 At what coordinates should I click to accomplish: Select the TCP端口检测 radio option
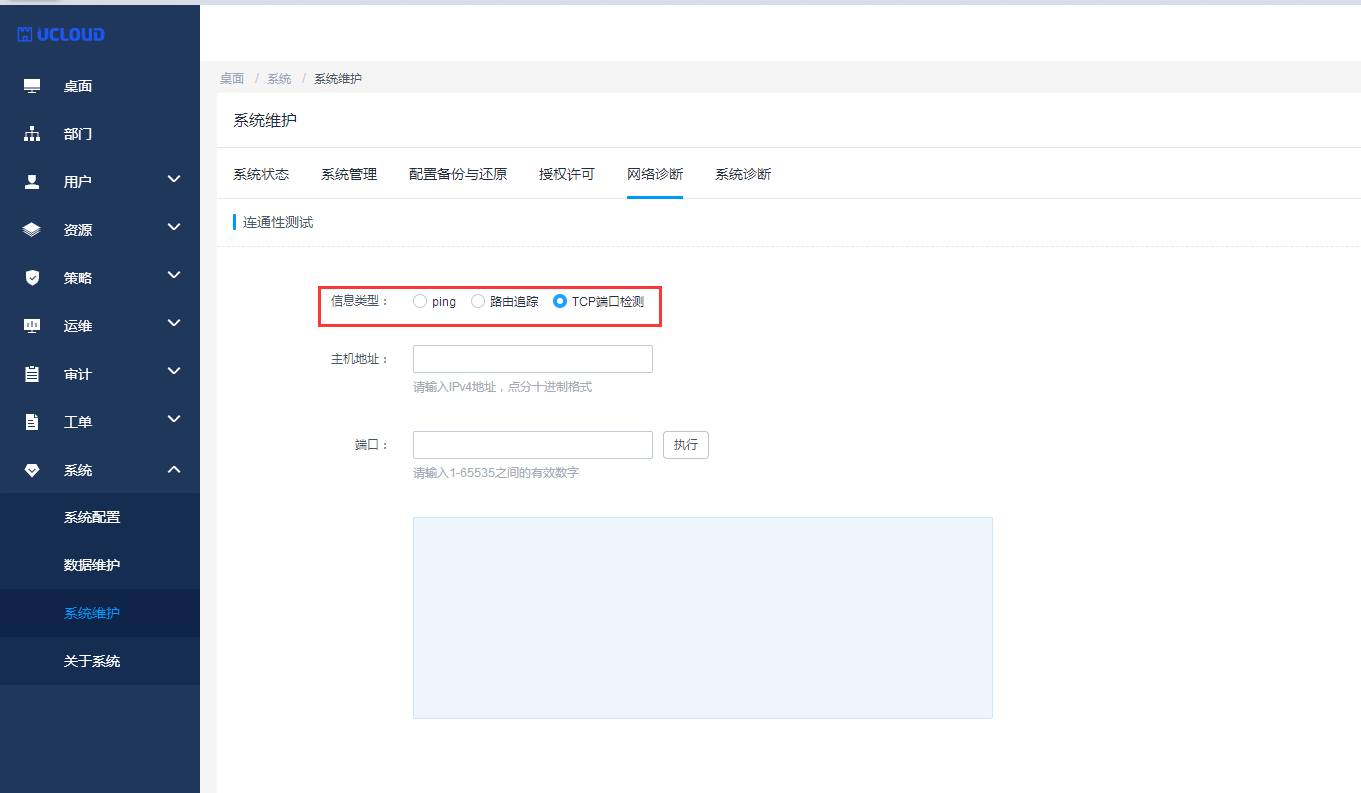560,301
